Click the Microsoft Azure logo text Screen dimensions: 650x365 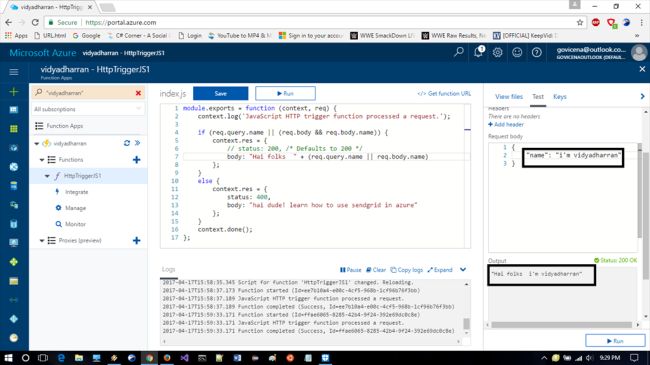(43, 53)
